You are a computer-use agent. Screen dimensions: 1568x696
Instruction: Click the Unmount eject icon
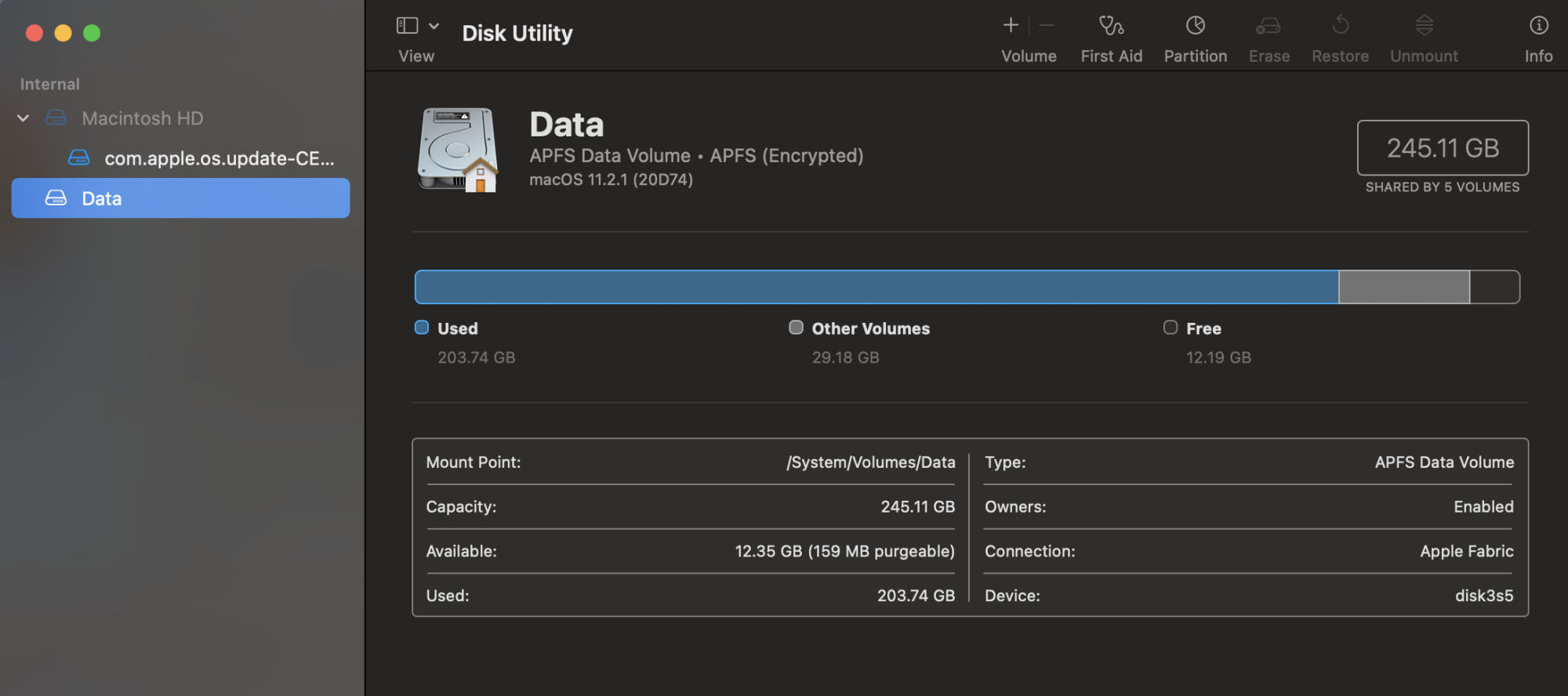point(1424,27)
